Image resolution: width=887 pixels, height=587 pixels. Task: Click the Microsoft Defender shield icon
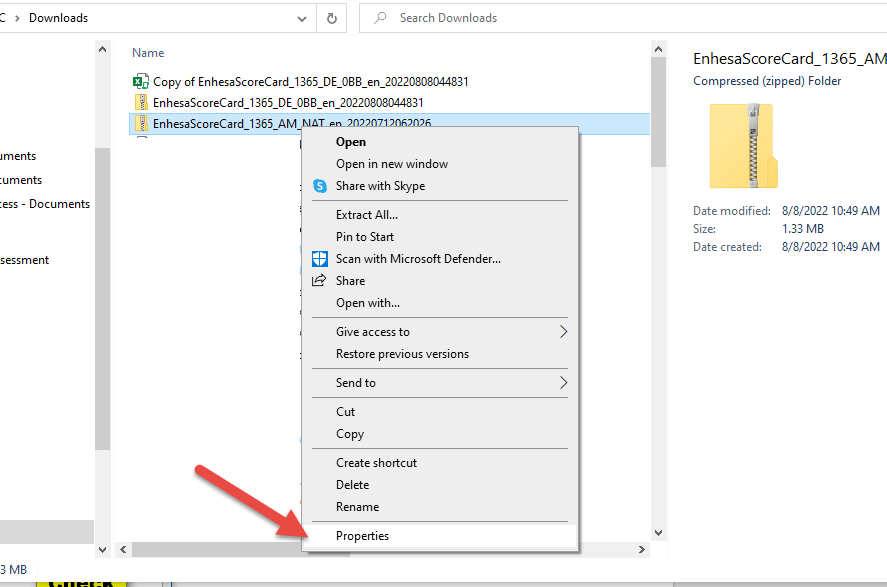point(320,259)
